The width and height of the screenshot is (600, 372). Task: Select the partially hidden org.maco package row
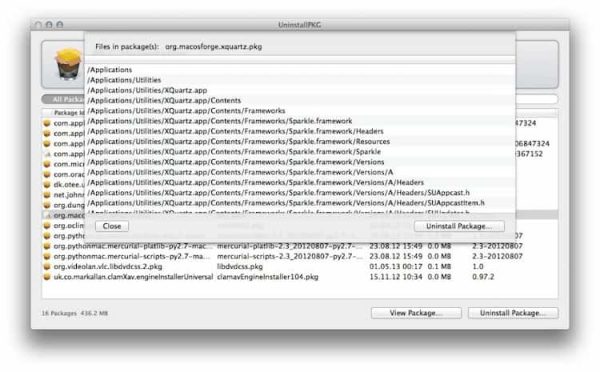coord(64,215)
